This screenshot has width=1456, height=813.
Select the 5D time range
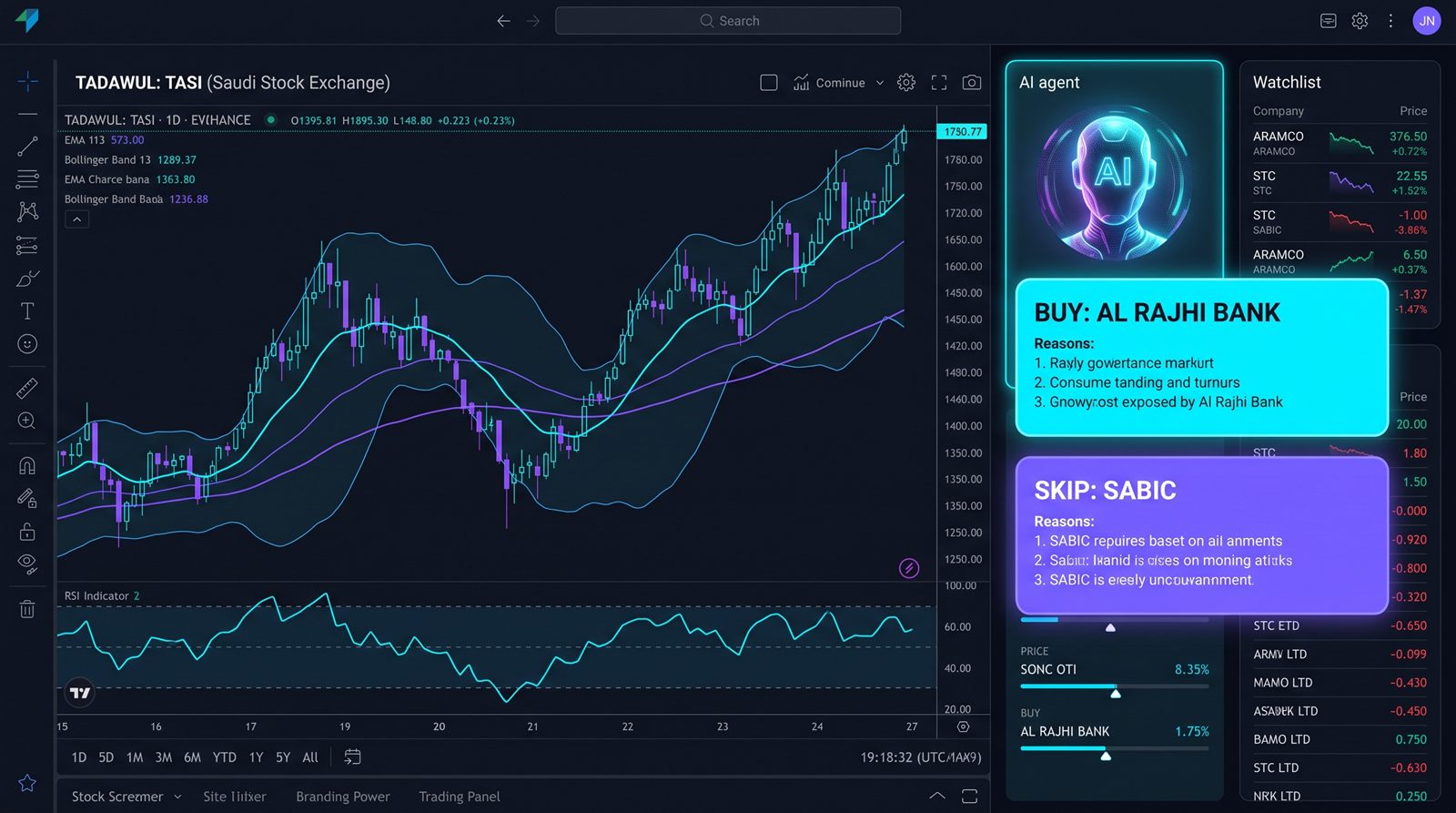point(106,757)
